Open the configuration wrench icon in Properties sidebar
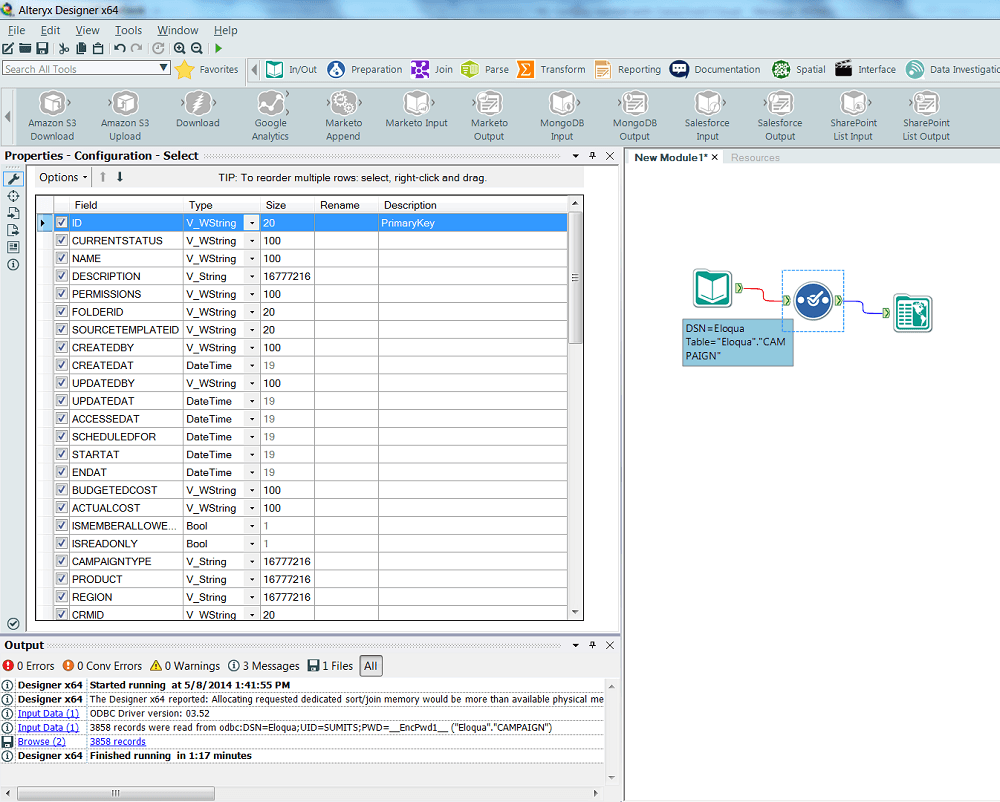 pos(13,179)
